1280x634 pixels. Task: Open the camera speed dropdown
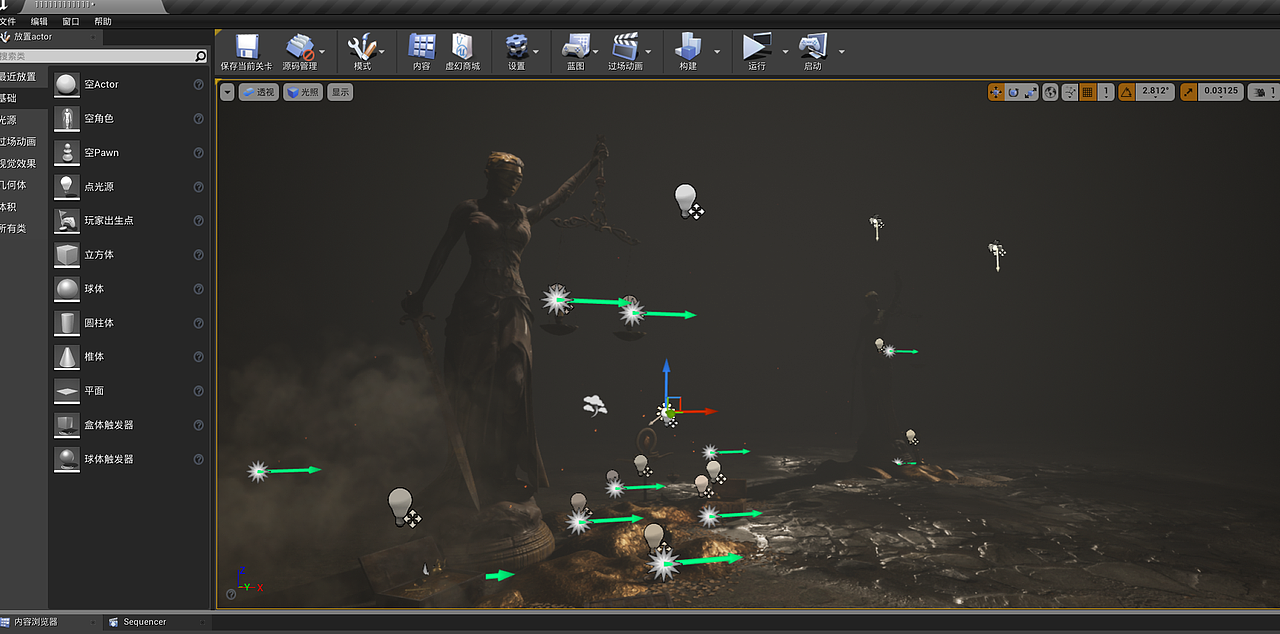click(1263, 92)
